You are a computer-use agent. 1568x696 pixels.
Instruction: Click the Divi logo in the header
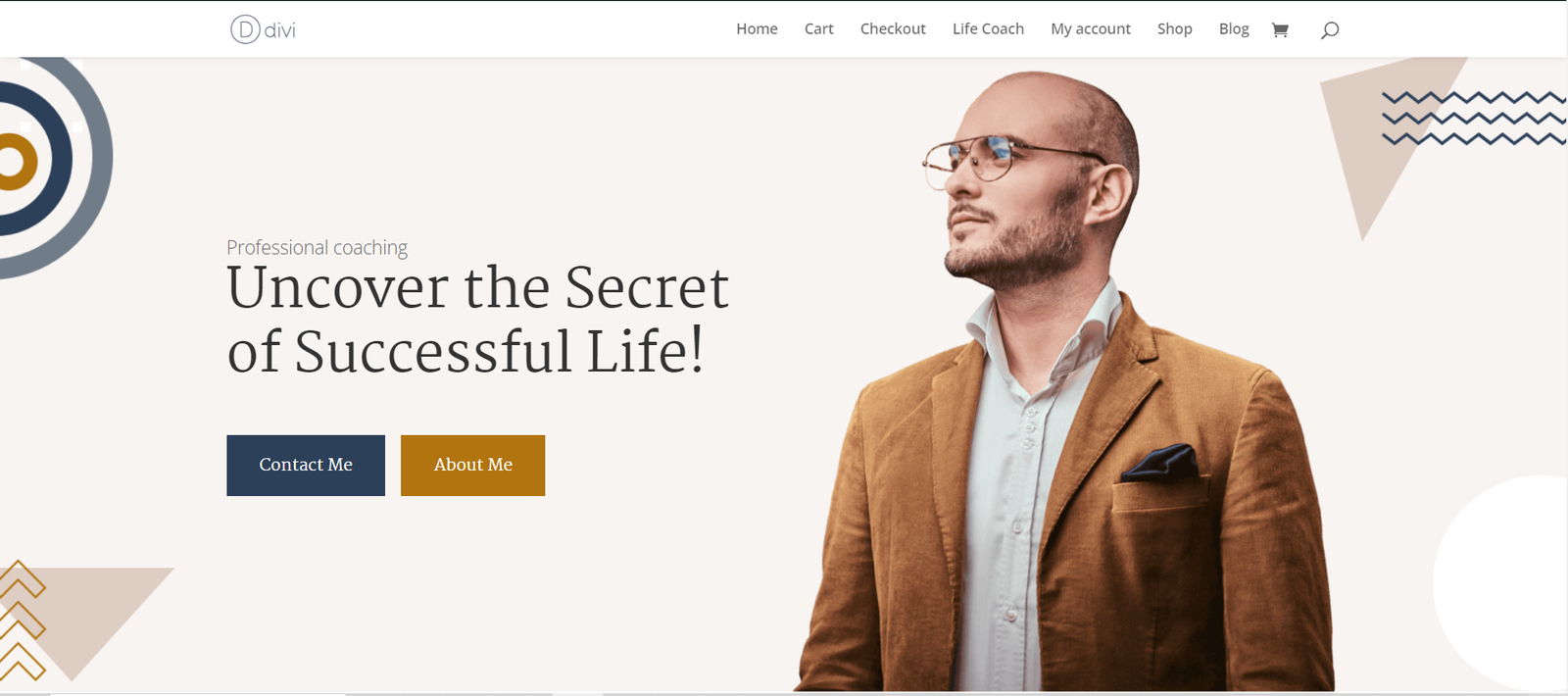pyautogui.click(x=263, y=29)
